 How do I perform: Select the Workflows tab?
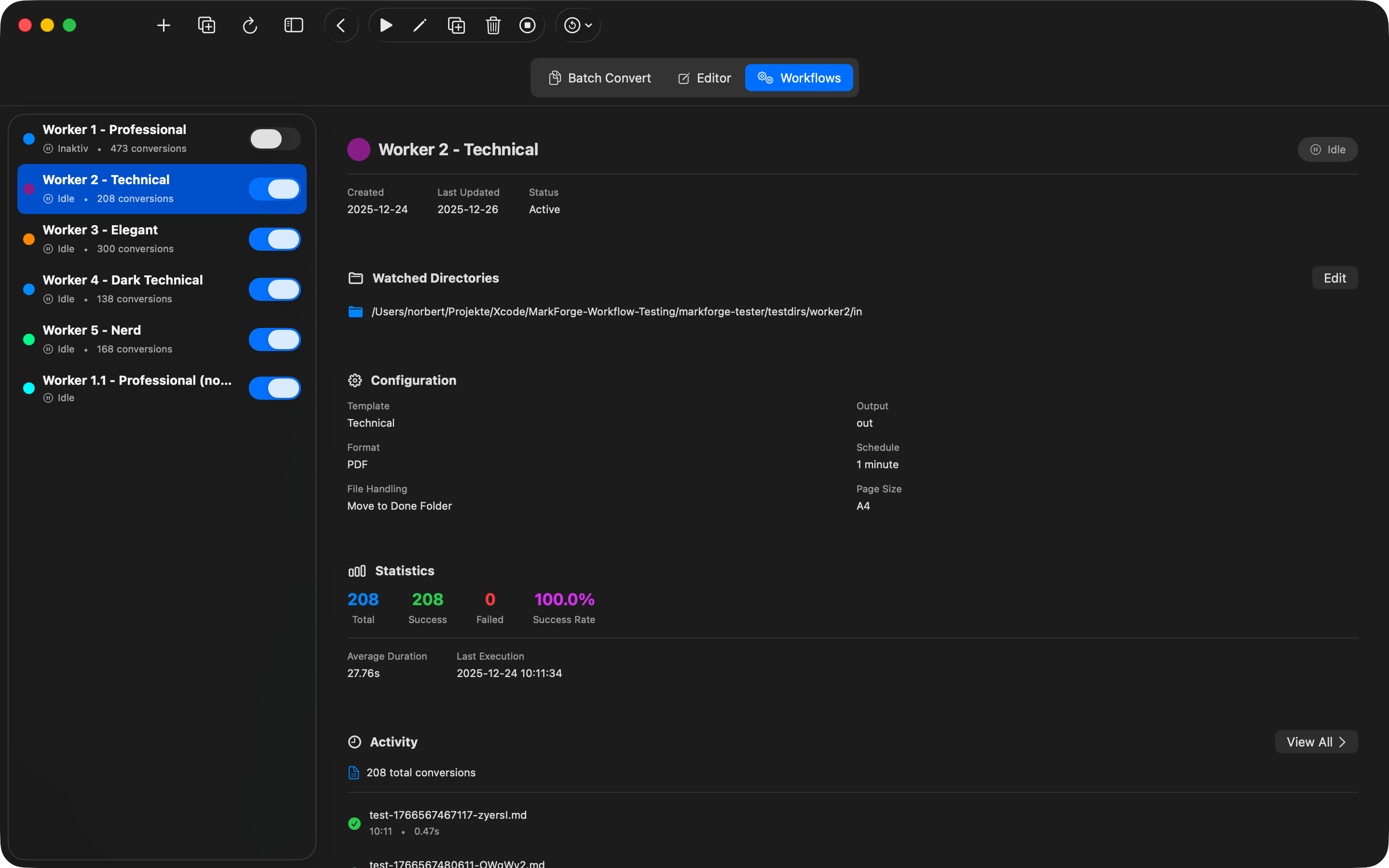pyautogui.click(x=799, y=78)
